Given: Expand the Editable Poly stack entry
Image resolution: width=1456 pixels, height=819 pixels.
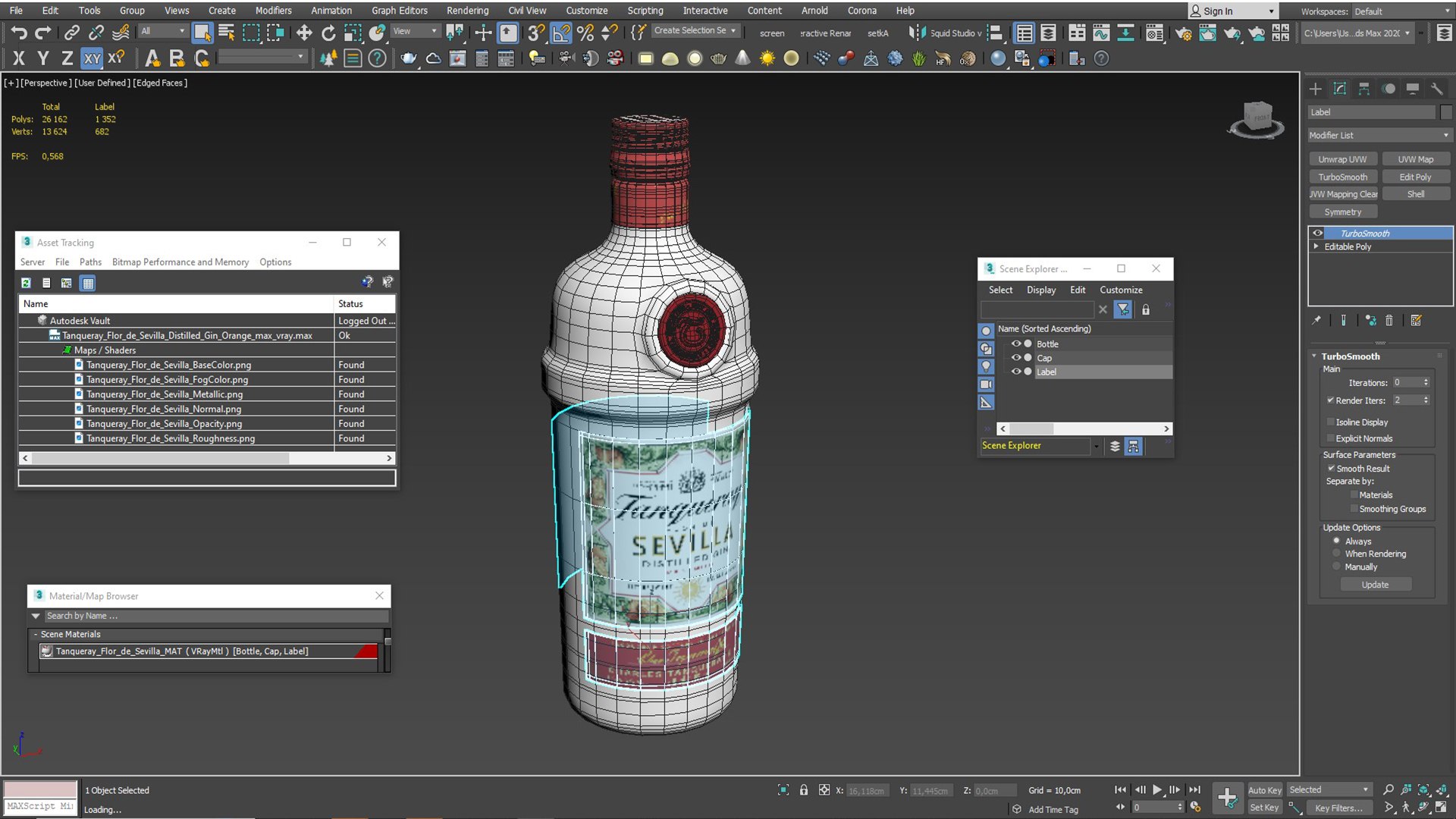Looking at the screenshot, I should [x=1316, y=246].
